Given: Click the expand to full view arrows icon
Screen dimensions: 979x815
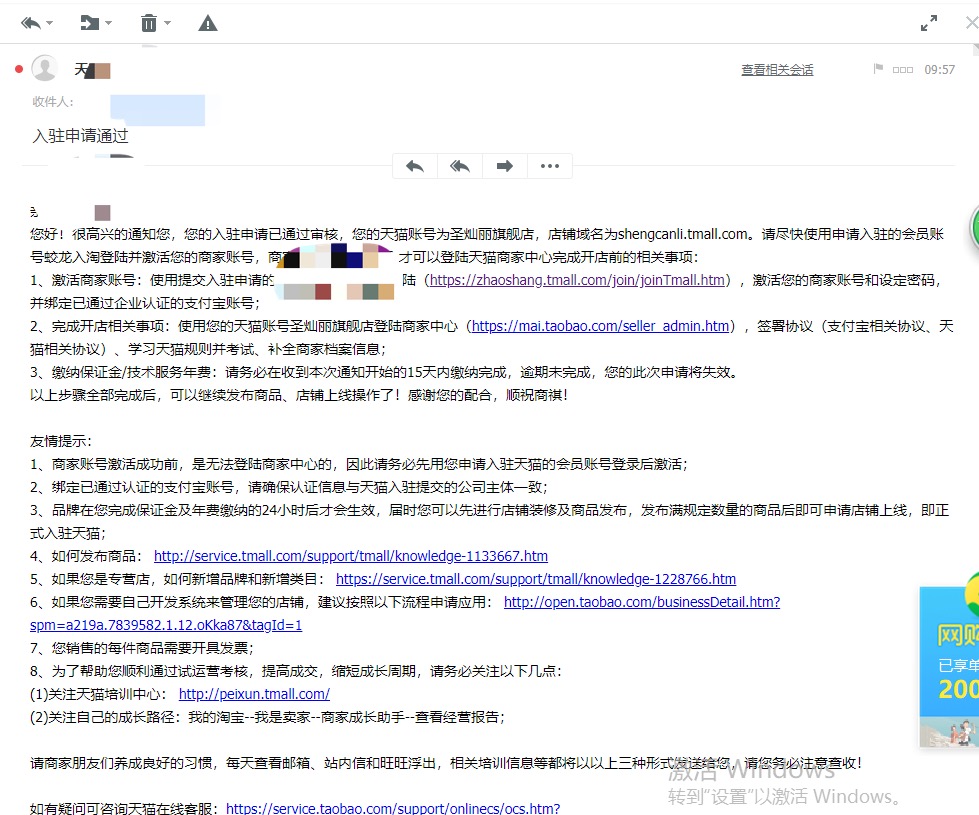Looking at the screenshot, I should tap(929, 23).
